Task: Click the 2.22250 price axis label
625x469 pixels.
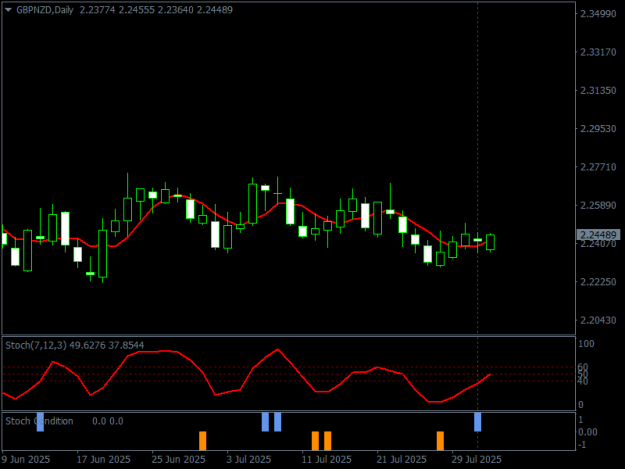Action: (598, 282)
